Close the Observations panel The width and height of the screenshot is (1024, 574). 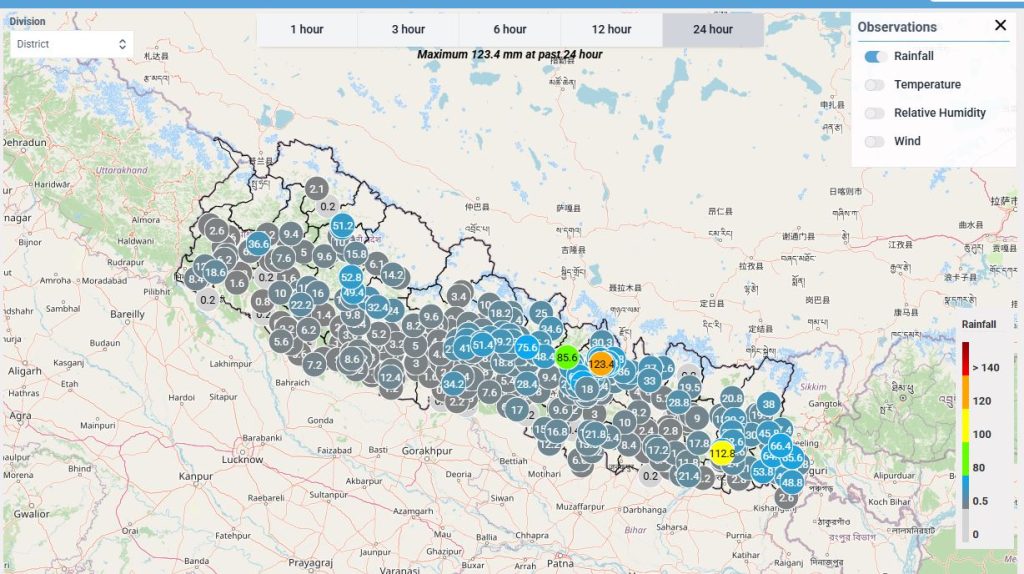[1000, 25]
